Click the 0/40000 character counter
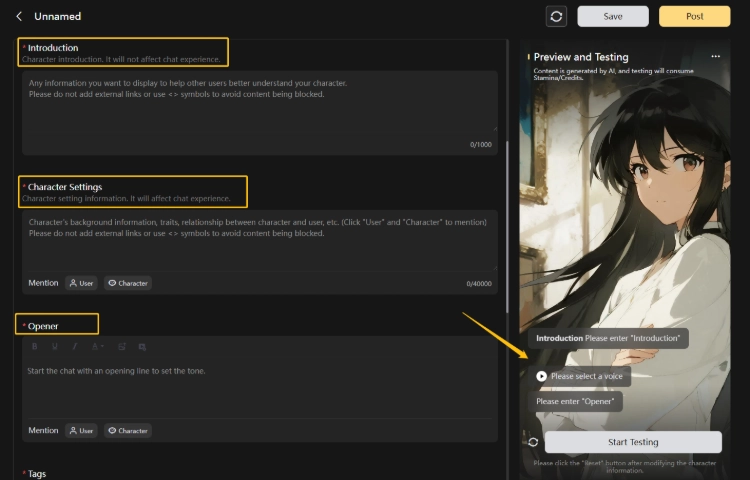Image resolution: width=750 pixels, height=480 pixels. [479, 284]
